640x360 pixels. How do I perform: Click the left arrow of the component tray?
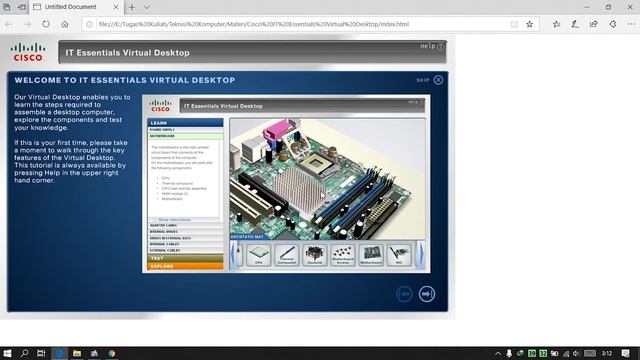233,254
